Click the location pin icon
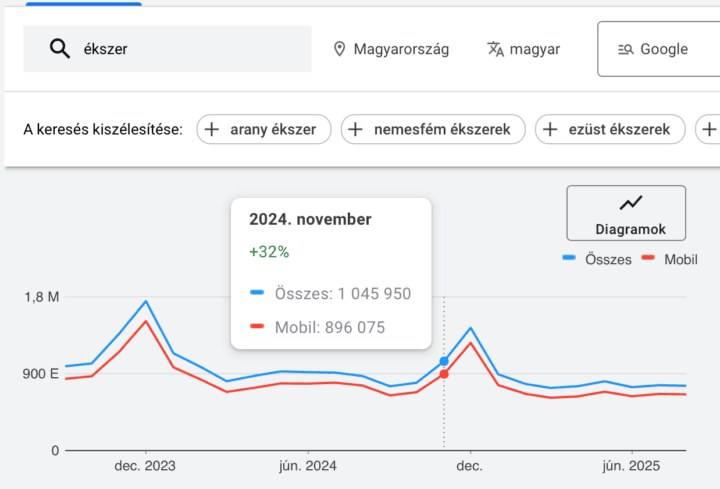720x489 pixels. pos(339,49)
